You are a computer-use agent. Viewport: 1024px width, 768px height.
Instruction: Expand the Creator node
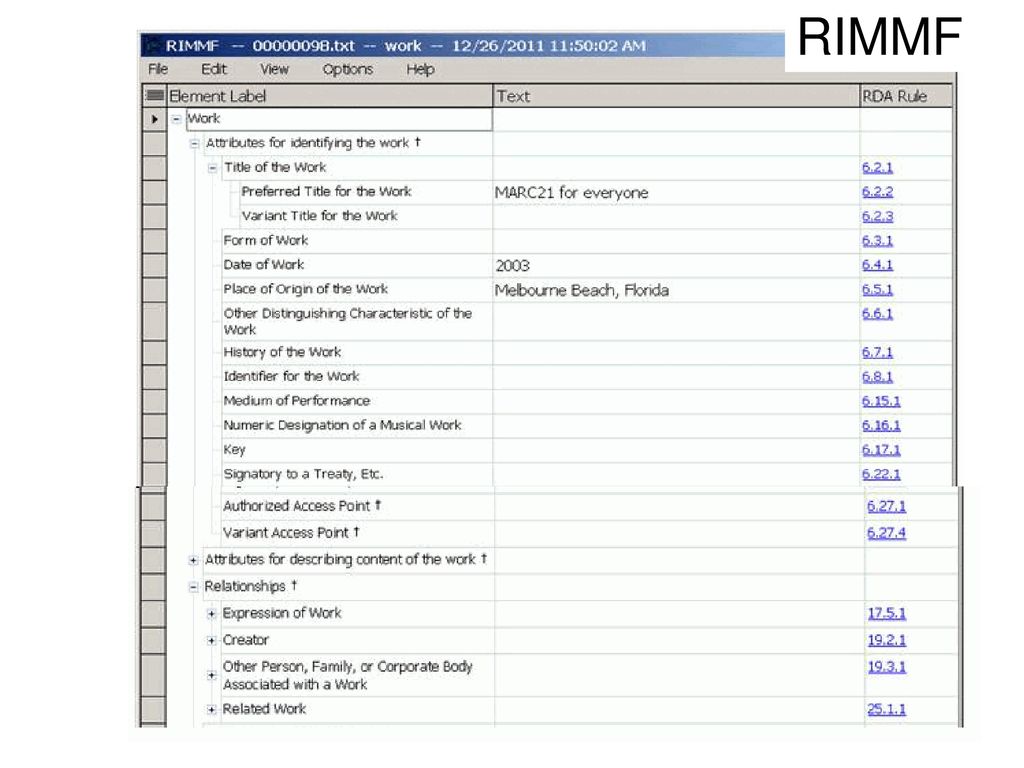tap(212, 641)
